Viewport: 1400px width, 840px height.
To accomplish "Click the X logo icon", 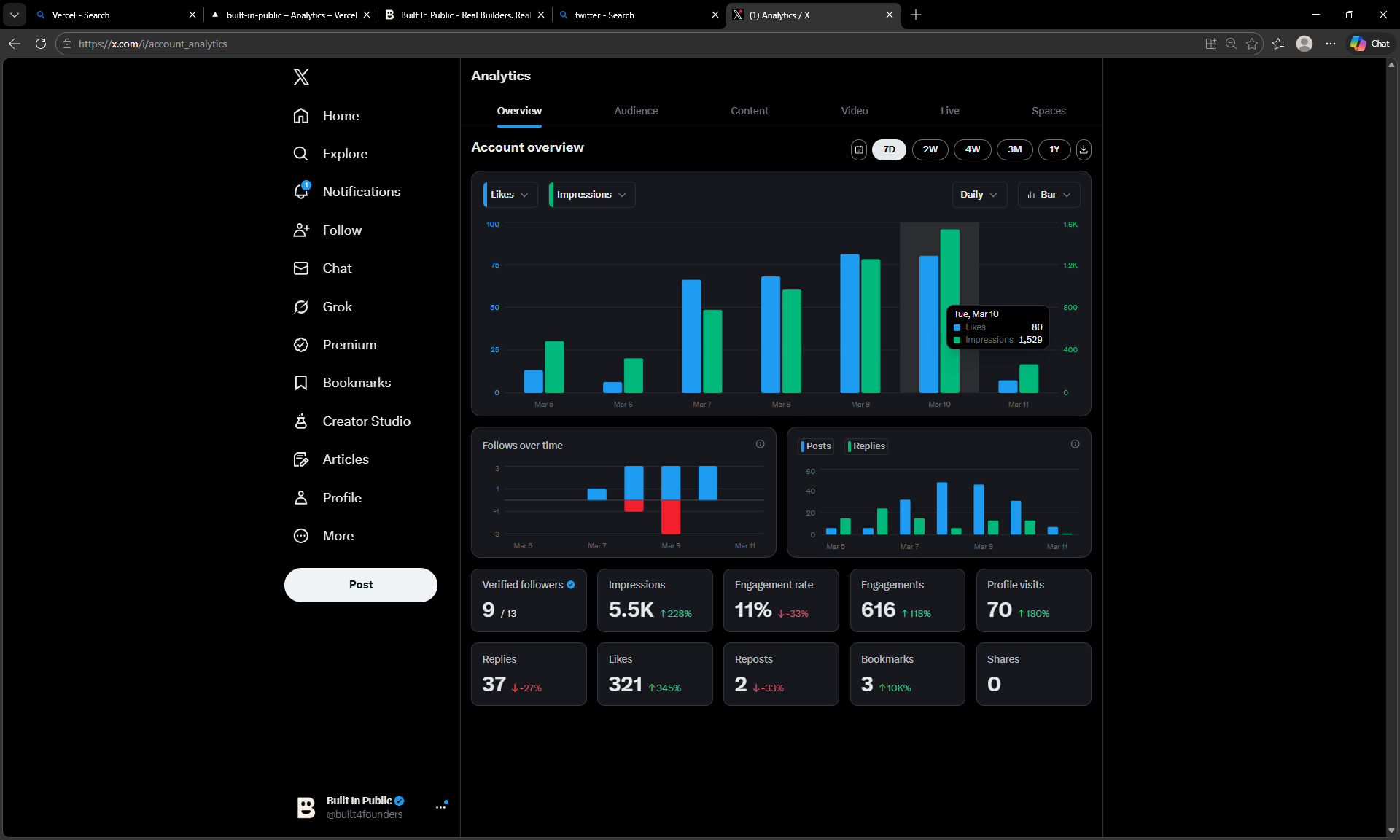I will click(301, 77).
